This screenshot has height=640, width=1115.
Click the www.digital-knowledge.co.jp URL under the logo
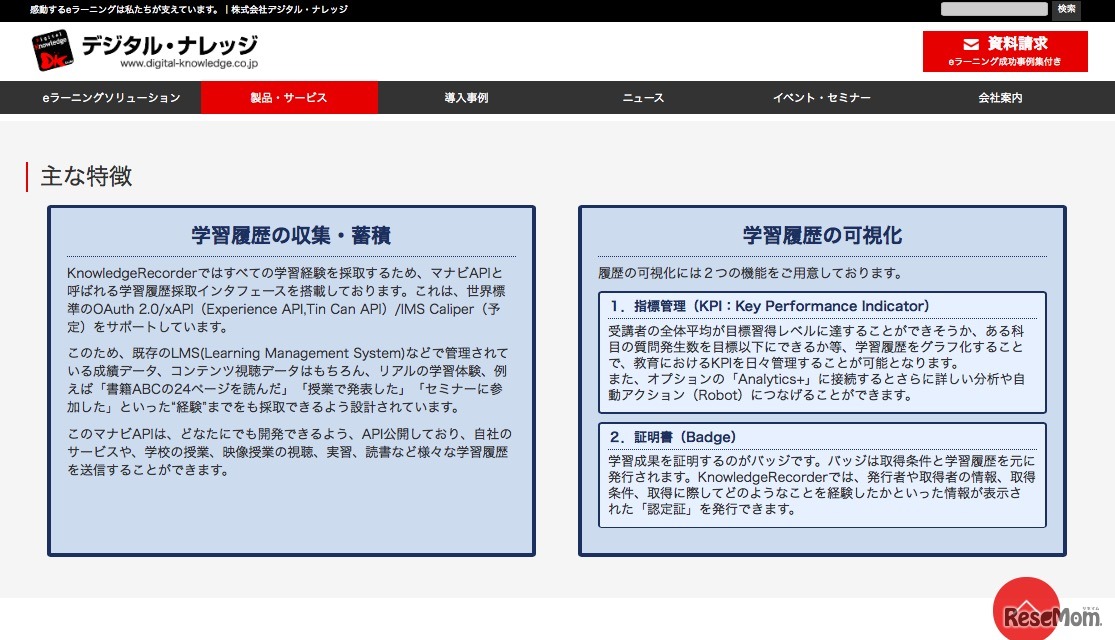[x=189, y=63]
